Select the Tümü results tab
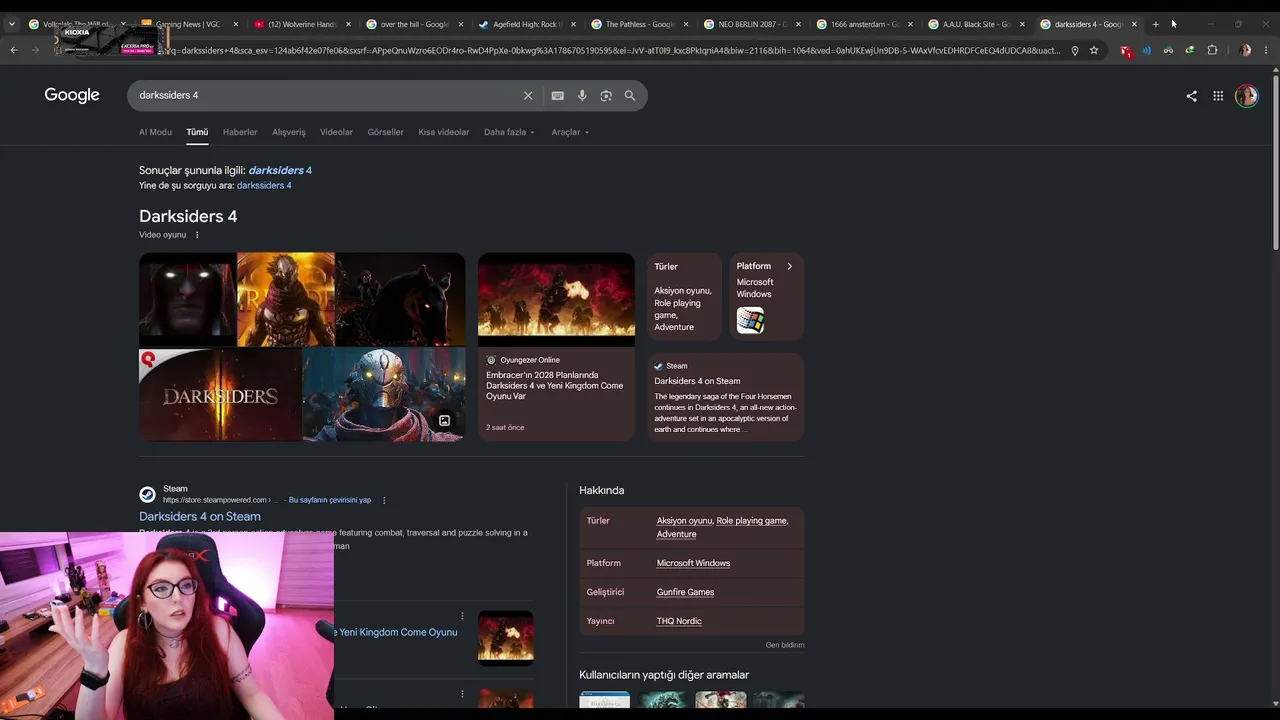This screenshot has width=1280, height=720. click(x=197, y=132)
